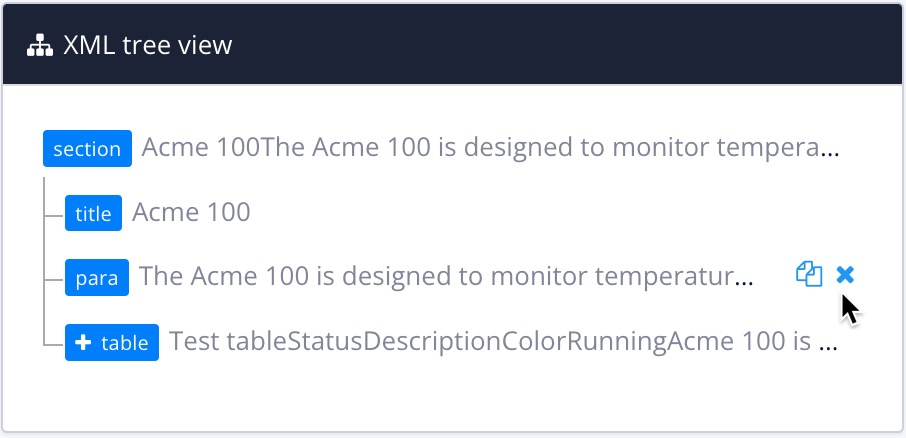Click blank white space below the table row
The width and height of the screenshot is (906, 438).
coord(450,397)
